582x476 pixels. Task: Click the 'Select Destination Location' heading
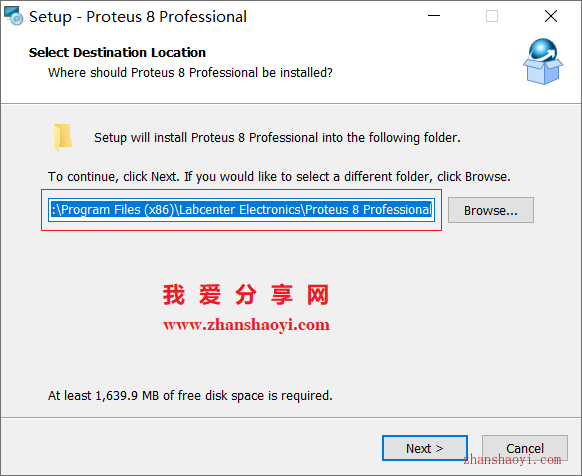click(117, 52)
